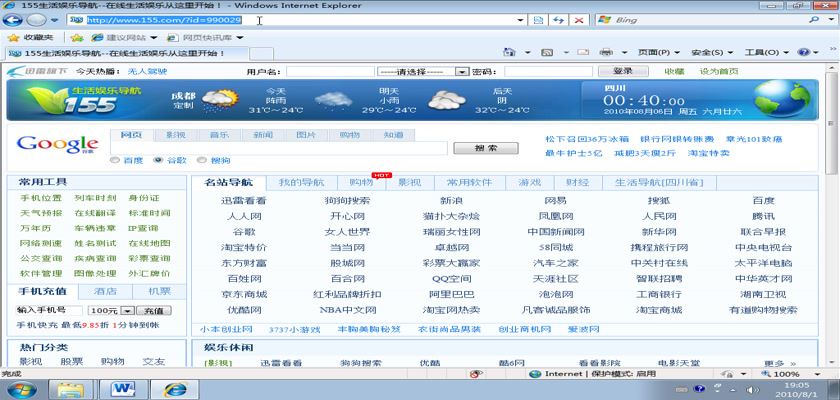Switch to the 酒店 tab

click(x=105, y=291)
